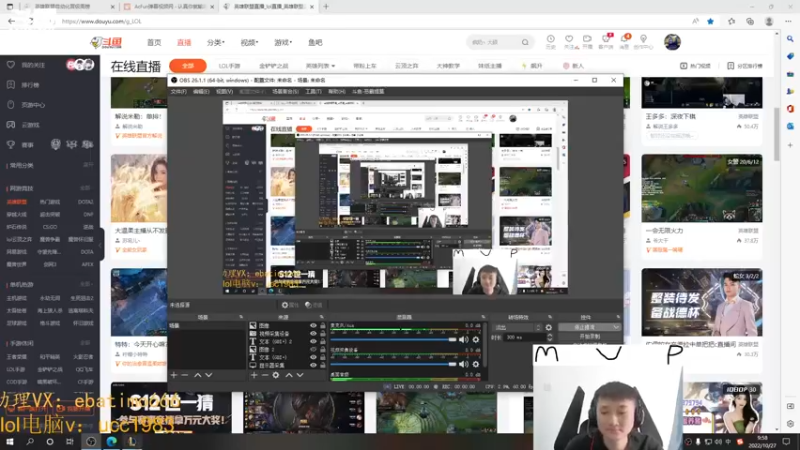Open OBS 工具(T) menu
Screen dimensions: 800x450
click(313, 92)
